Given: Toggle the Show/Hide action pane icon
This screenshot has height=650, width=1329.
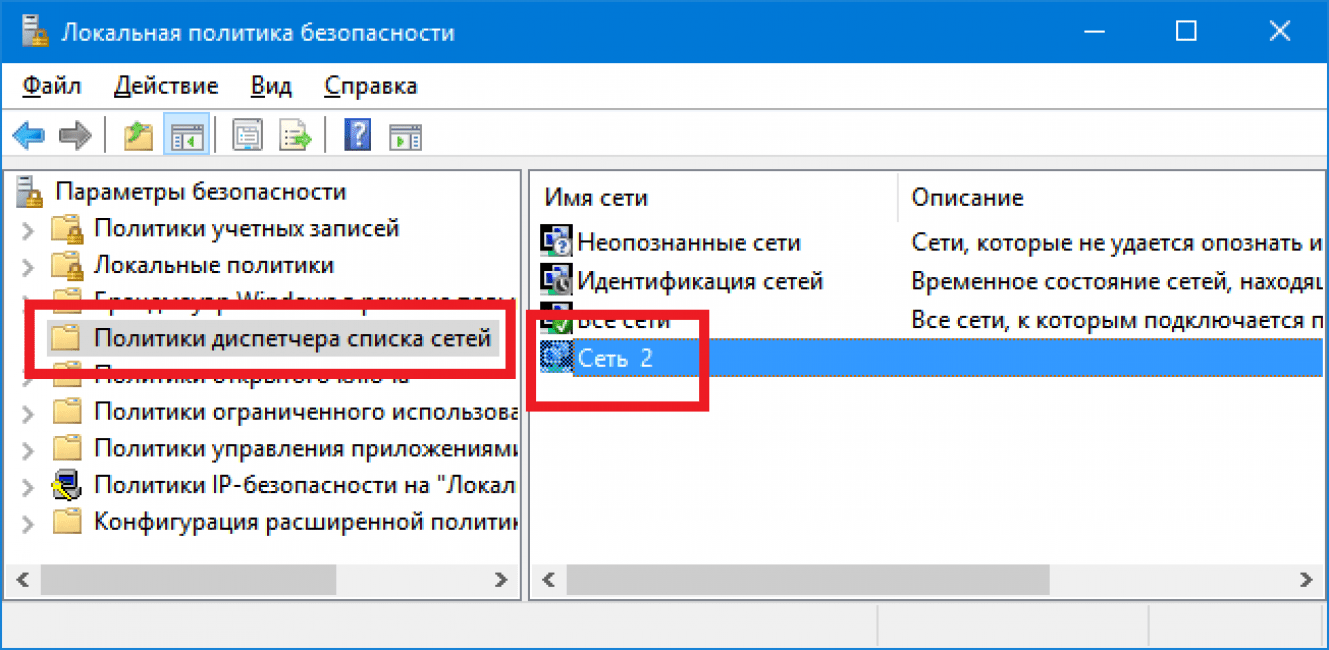Looking at the screenshot, I should click(x=405, y=135).
